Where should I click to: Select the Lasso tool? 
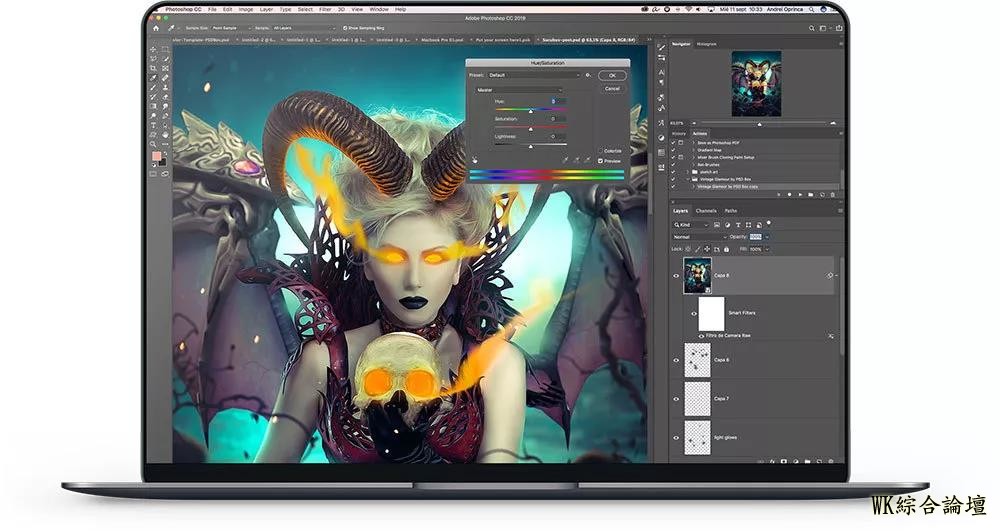tap(153, 59)
